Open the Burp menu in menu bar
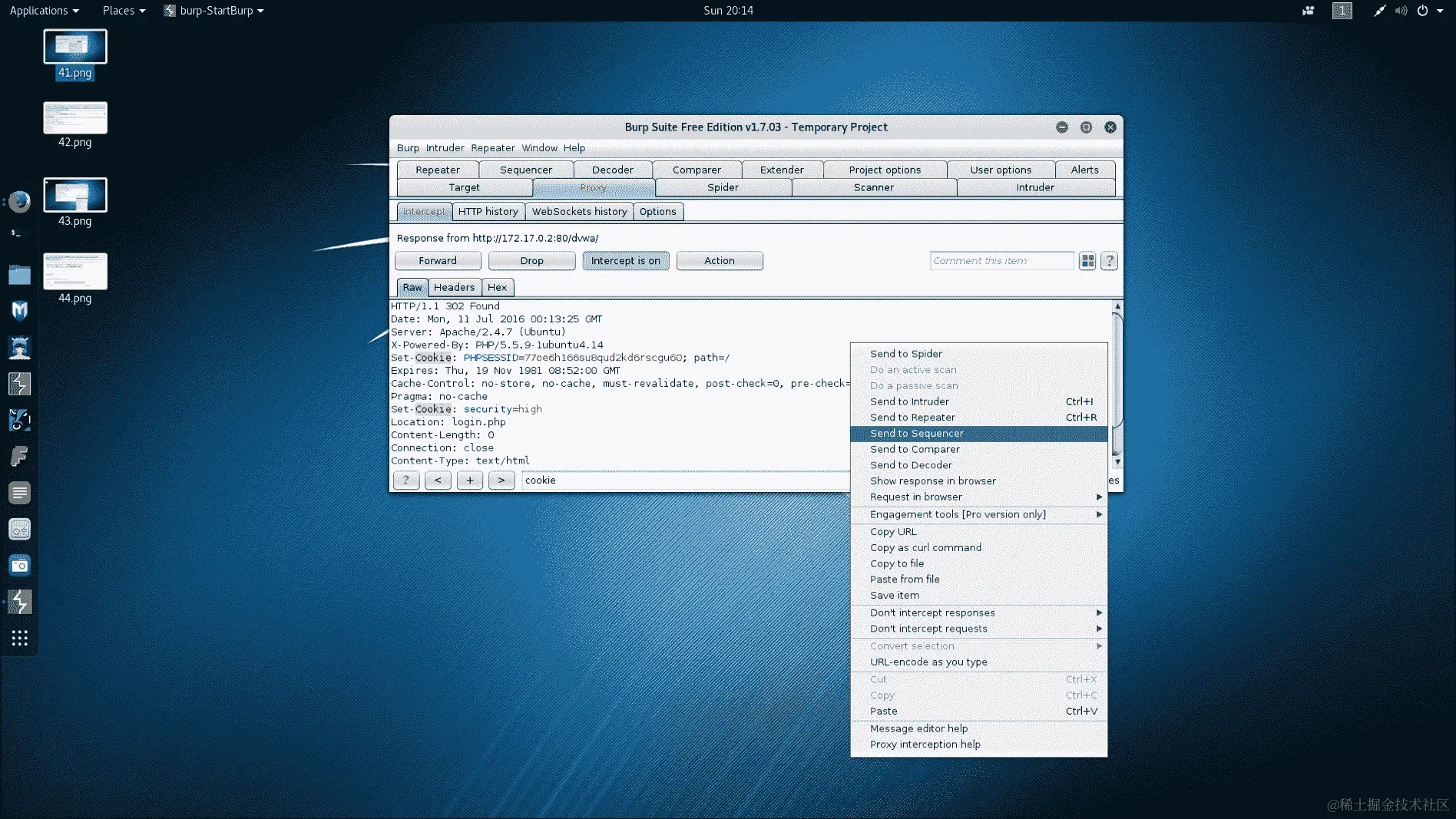This screenshot has height=819, width=1456. click(408, 148)
